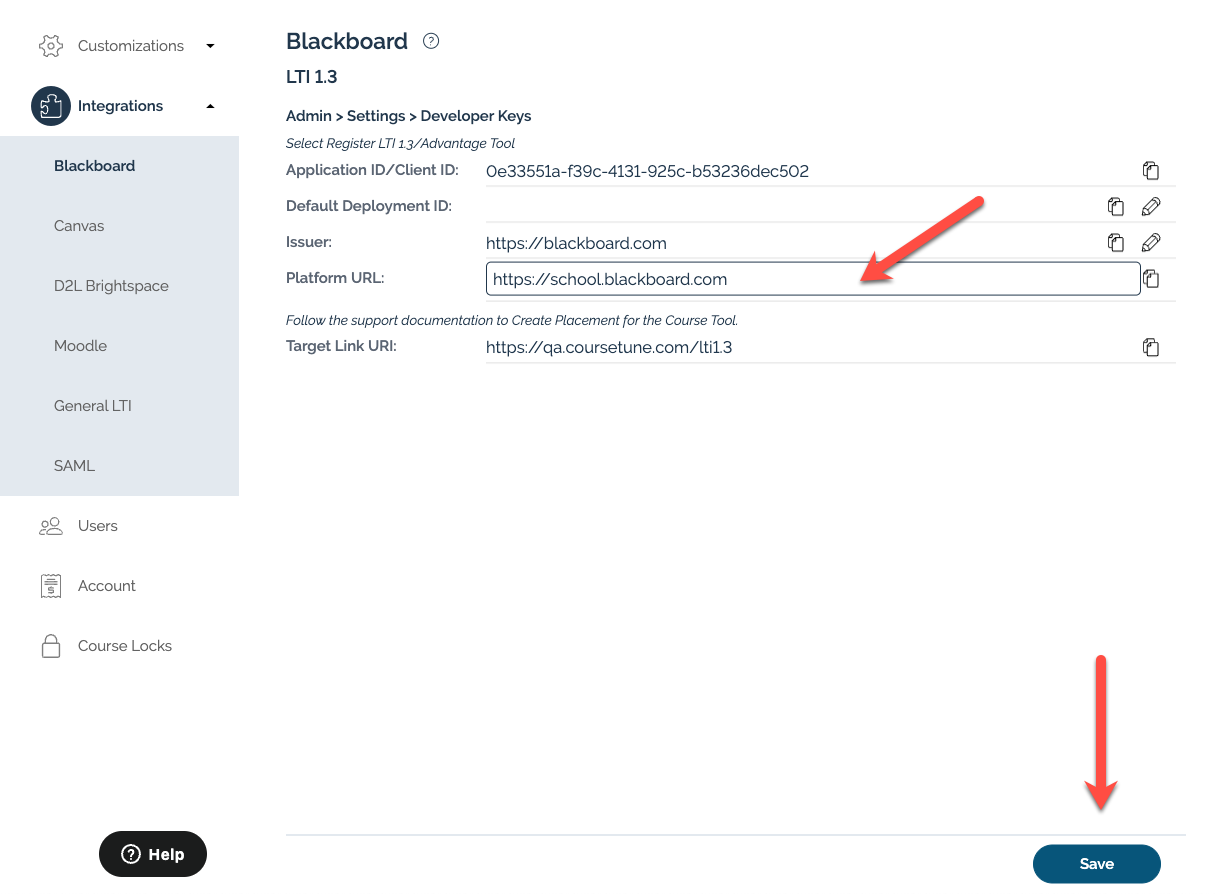1215x894 pixels.
Task: Click the Blackboard page heading
Action: click(x=347, y=41)
